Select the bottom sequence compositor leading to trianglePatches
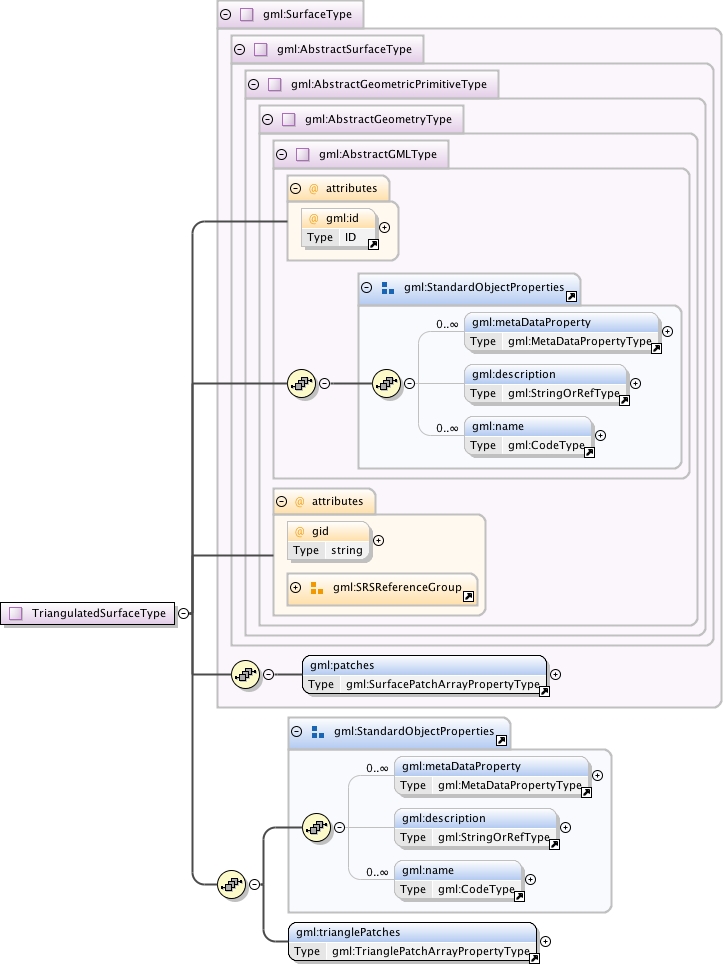723x966 pixels. coord(232,885)
